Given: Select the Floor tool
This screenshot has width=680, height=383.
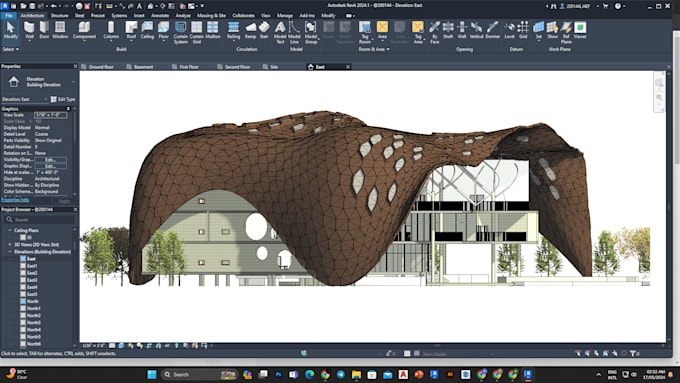Looking at the screenshot, I should [163, 30].
